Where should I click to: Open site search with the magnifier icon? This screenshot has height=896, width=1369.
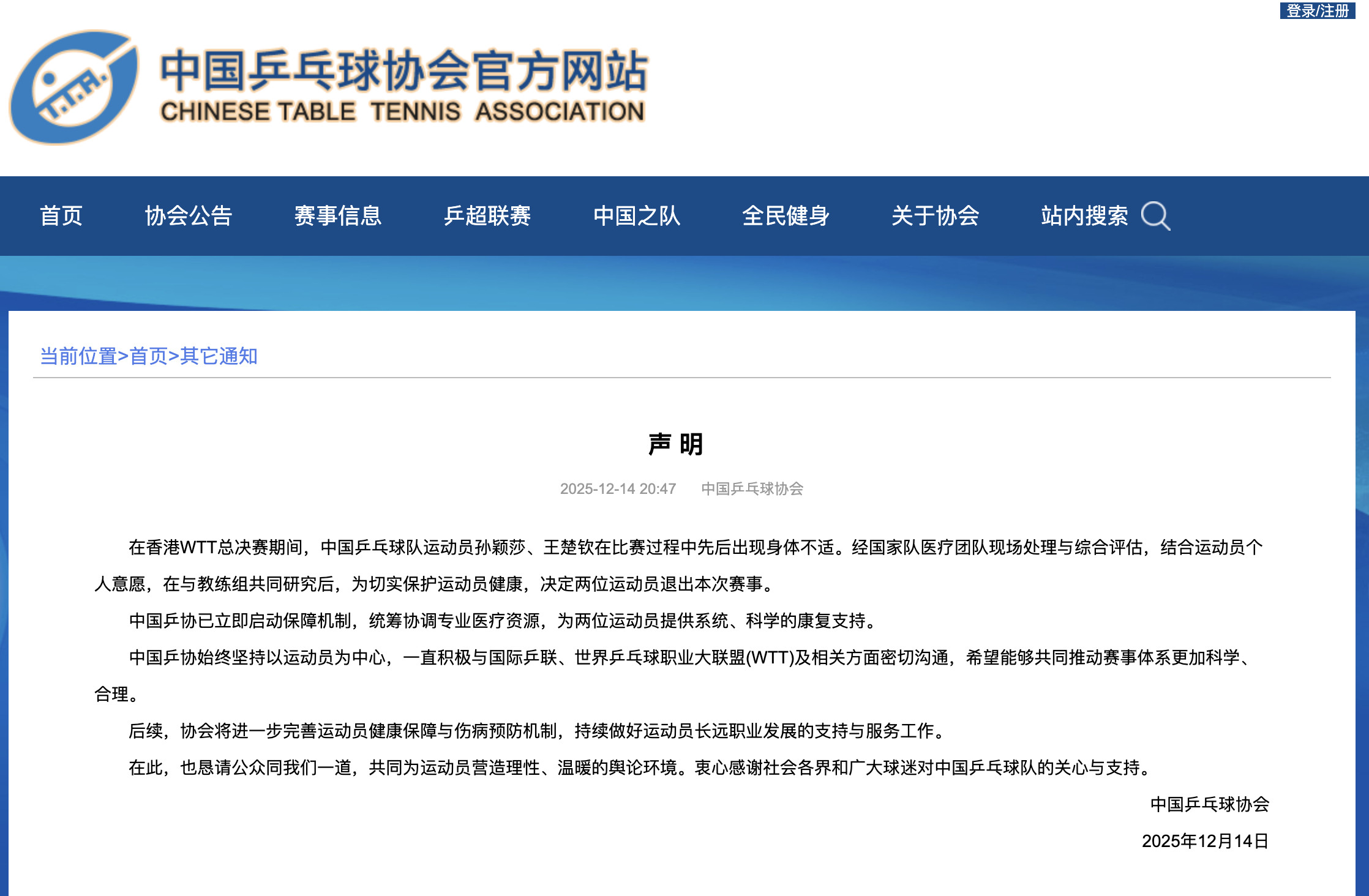[1156, 215]
